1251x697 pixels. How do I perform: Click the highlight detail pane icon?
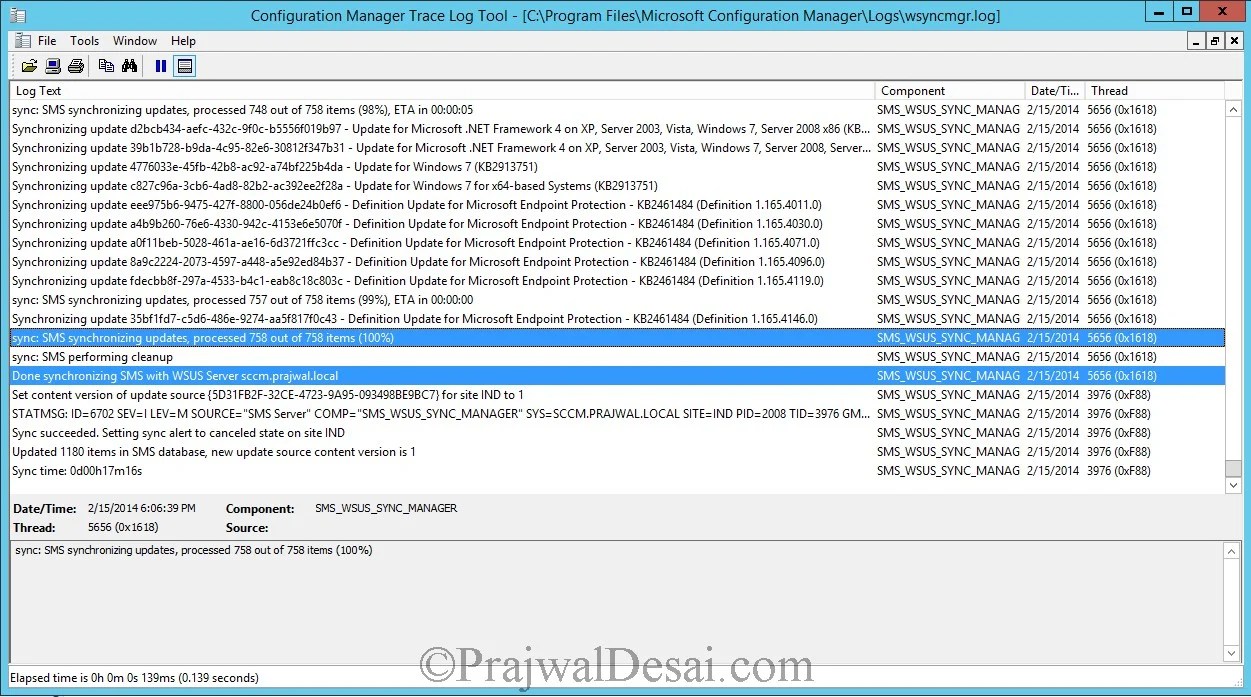184,65
